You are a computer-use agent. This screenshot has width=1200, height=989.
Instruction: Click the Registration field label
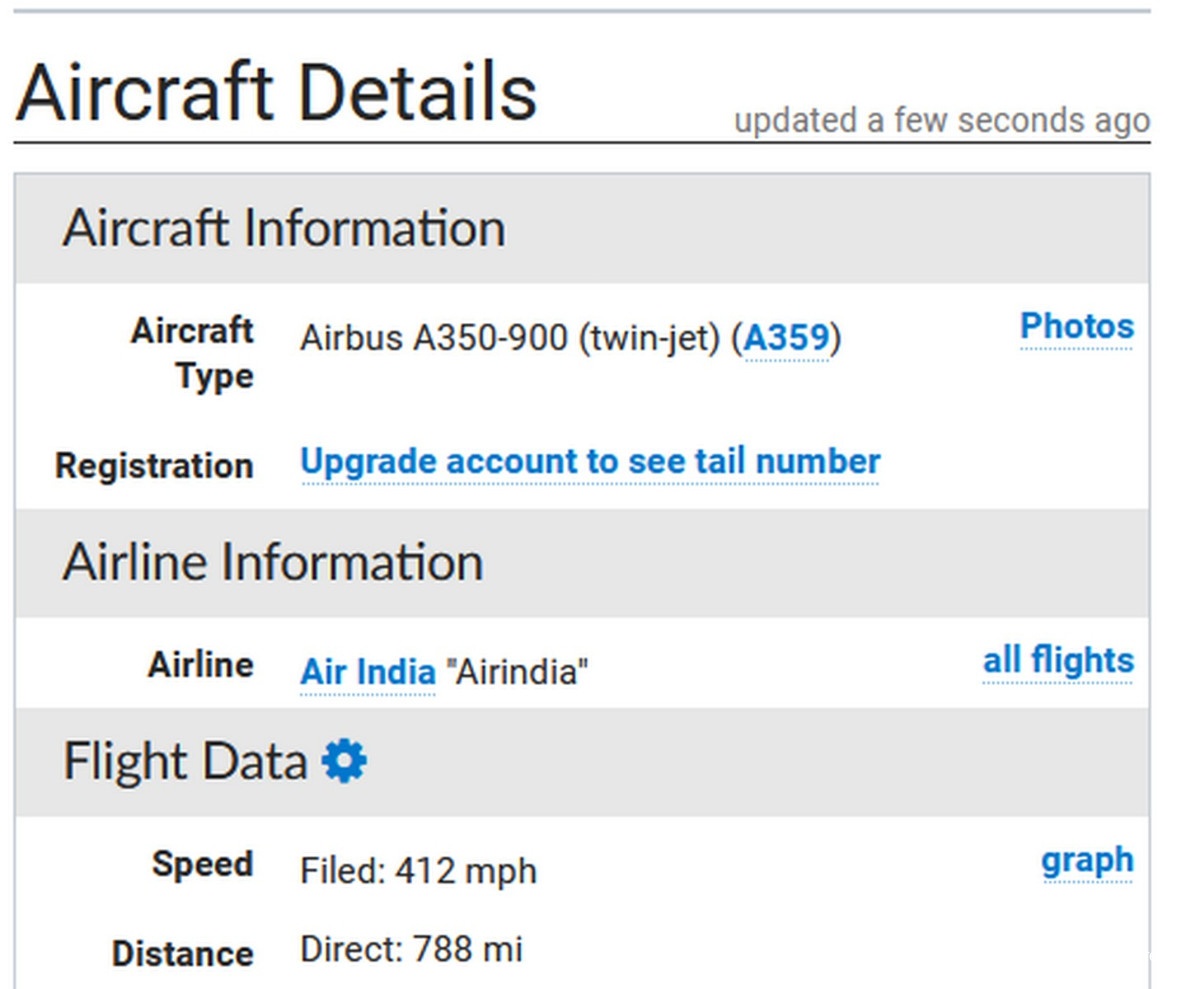pos(154,466)
